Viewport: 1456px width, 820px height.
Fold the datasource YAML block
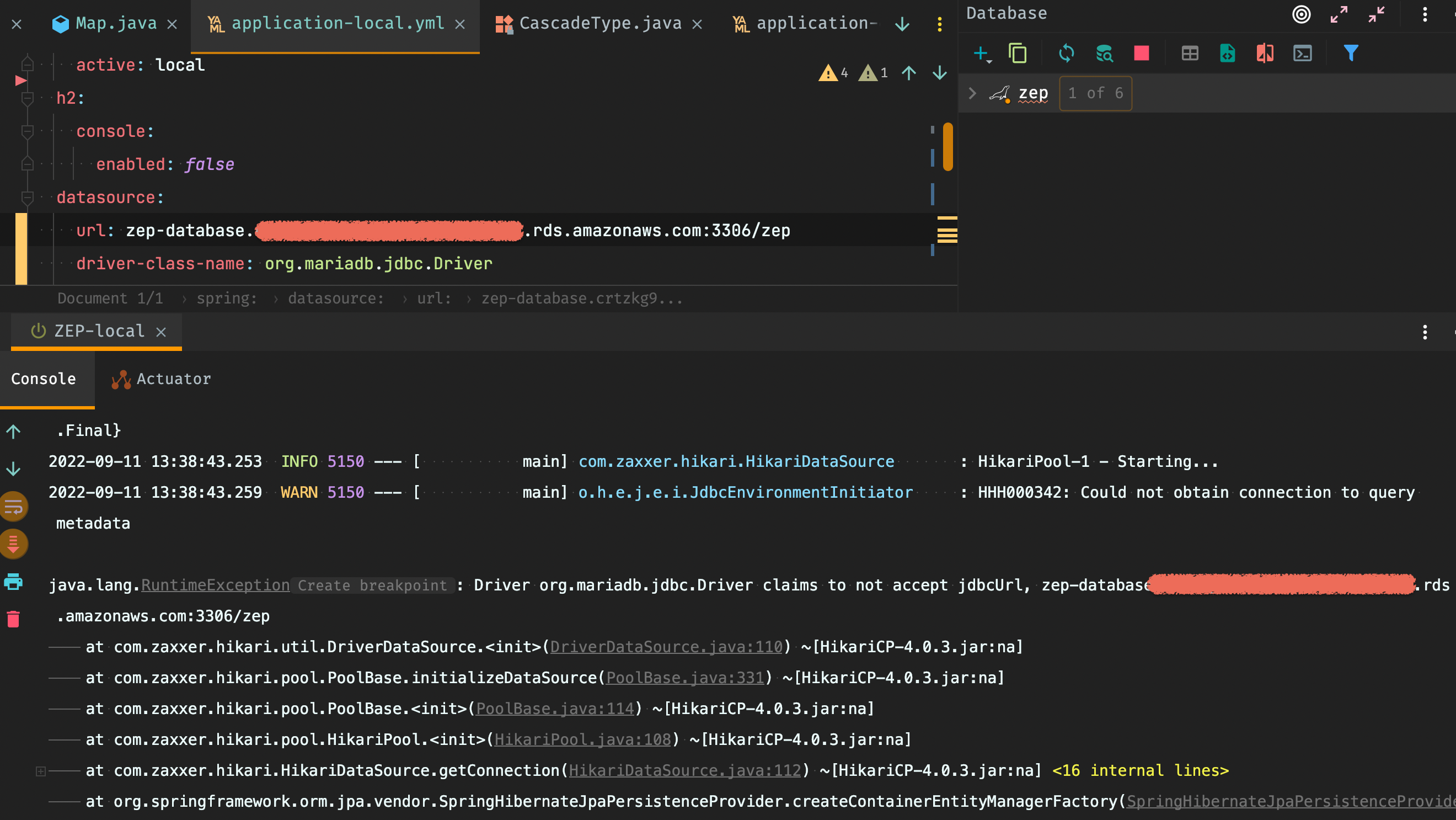pos(27,198)
